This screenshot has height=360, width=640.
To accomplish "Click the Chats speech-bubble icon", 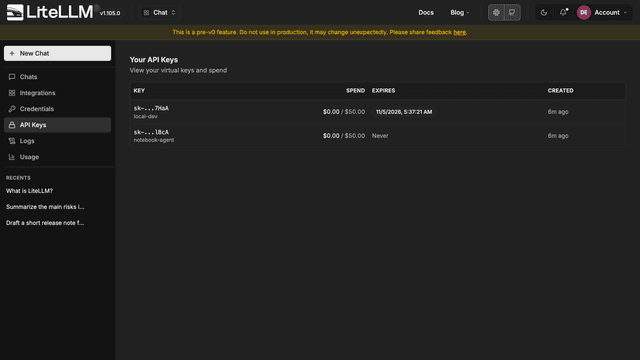I will click(x=12, y=77).
